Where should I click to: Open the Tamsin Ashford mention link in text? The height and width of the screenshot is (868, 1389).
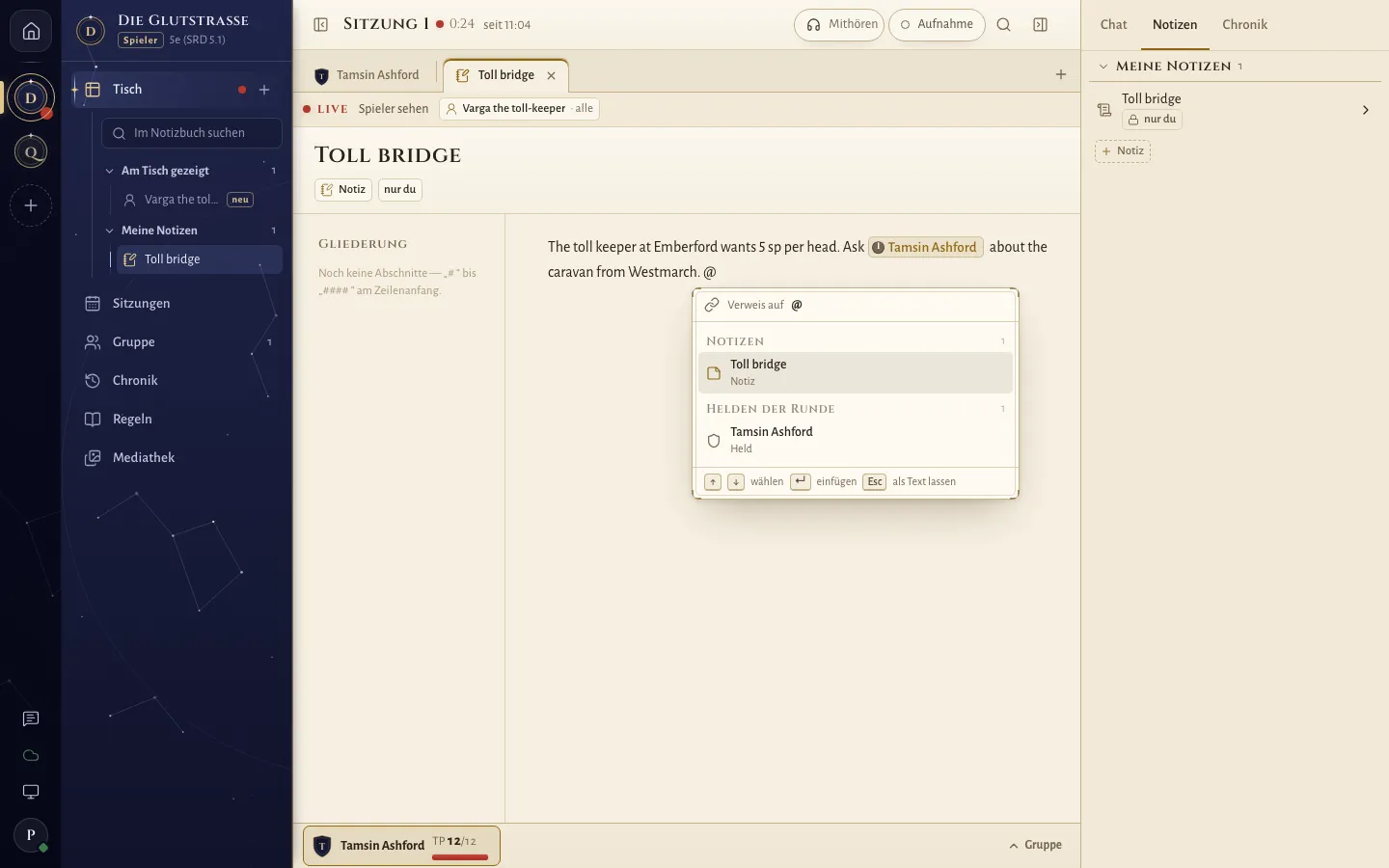coord(926,248)
